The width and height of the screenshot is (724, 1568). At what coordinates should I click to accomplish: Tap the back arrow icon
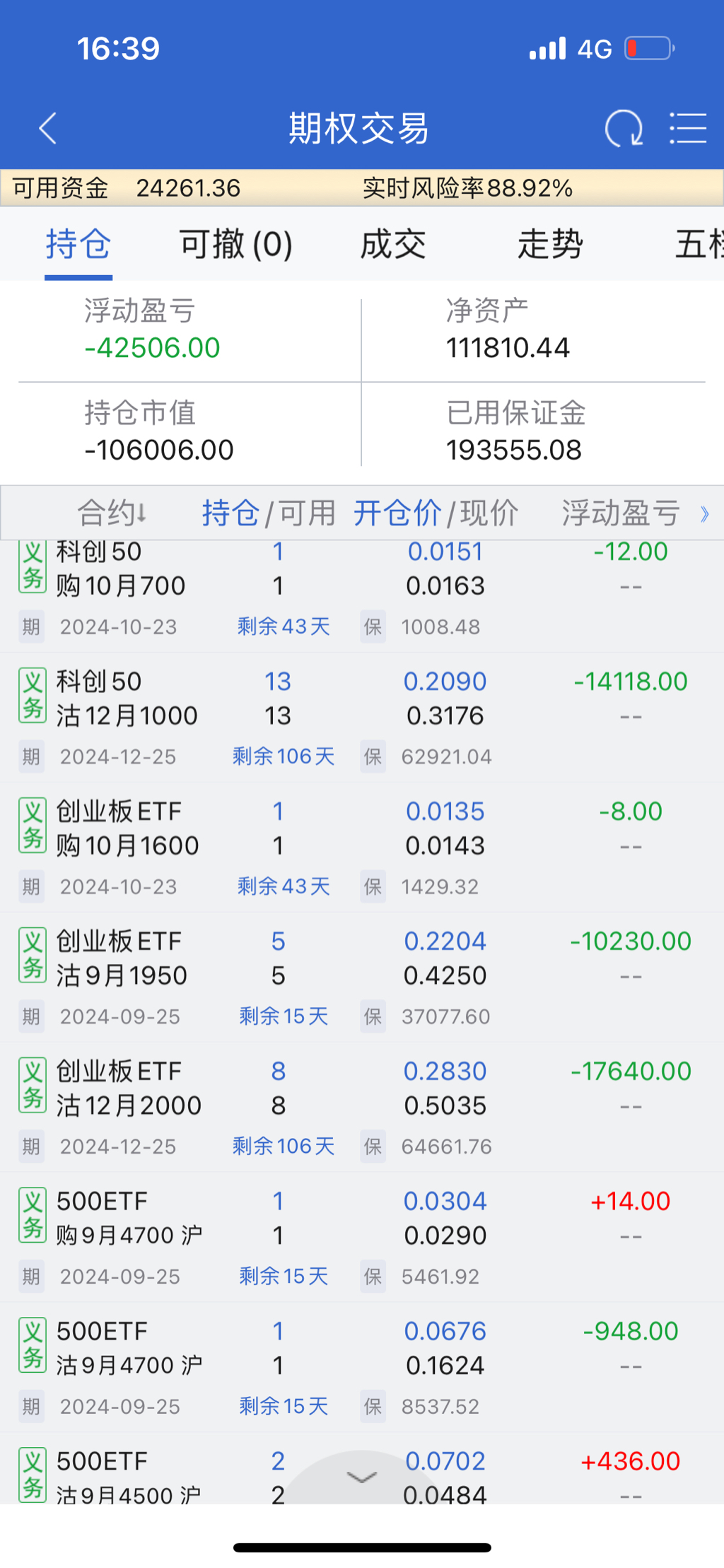click(47, 129)
